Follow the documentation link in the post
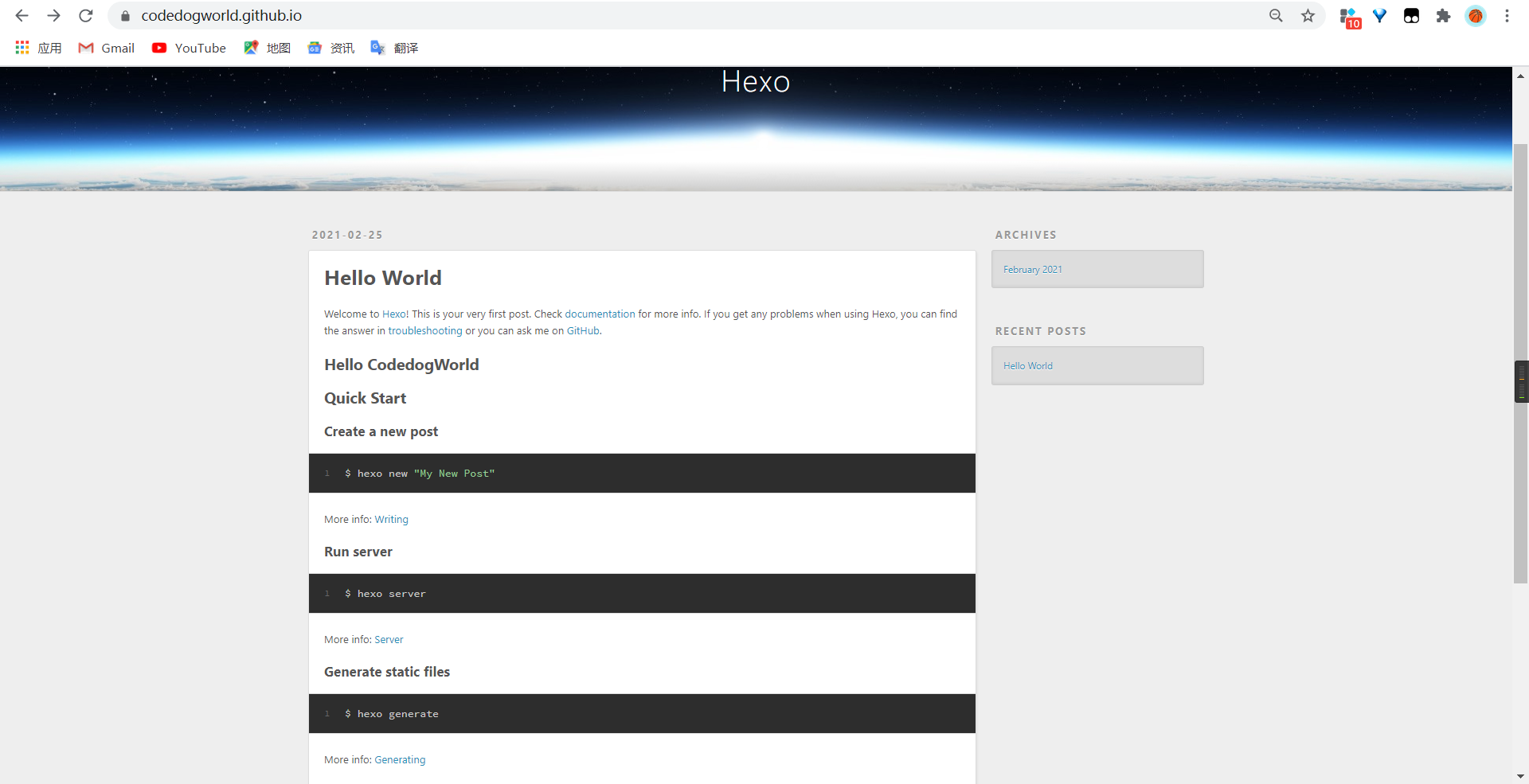 click(x=600, y=314)
